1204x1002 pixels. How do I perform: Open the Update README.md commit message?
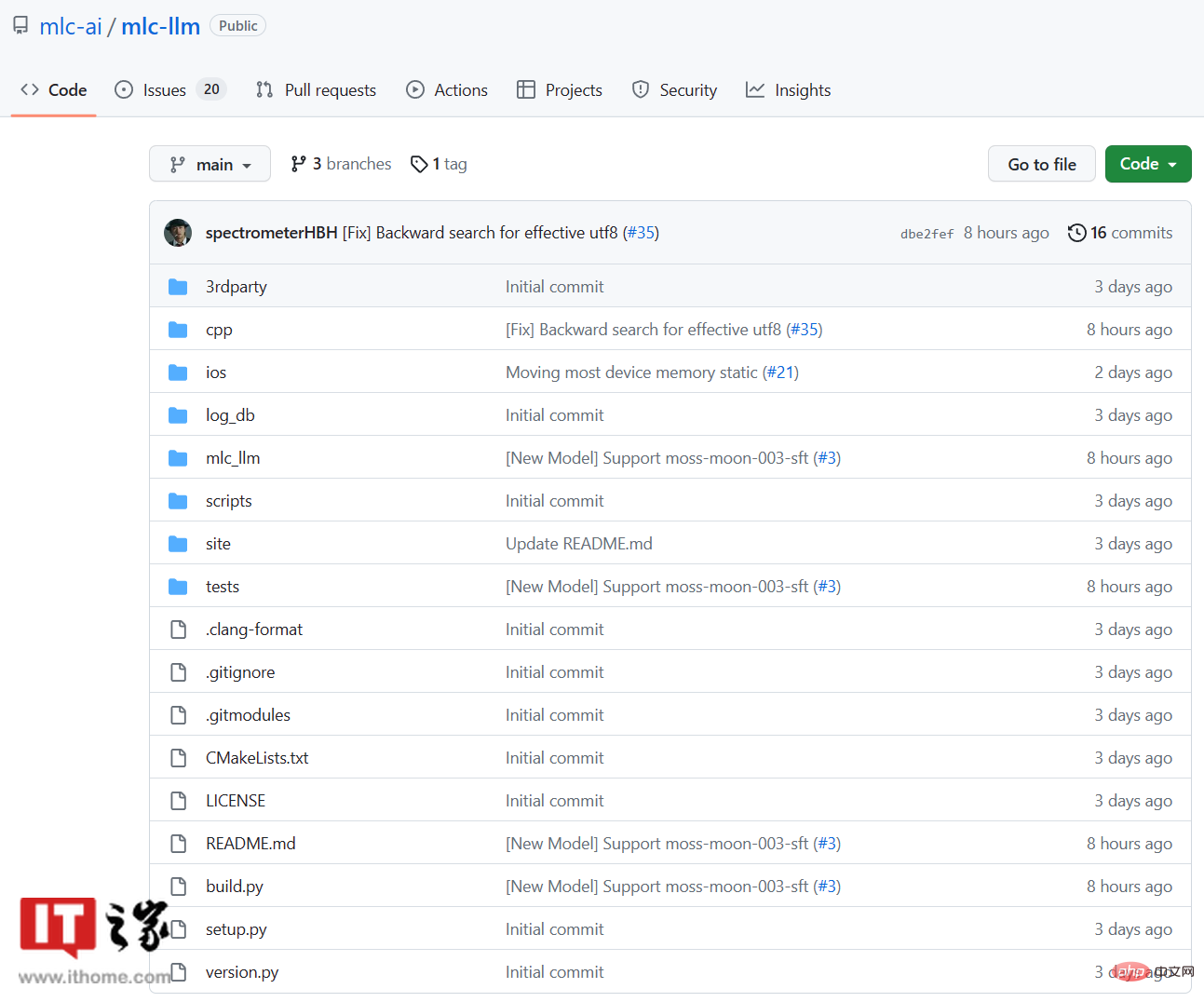579,544
